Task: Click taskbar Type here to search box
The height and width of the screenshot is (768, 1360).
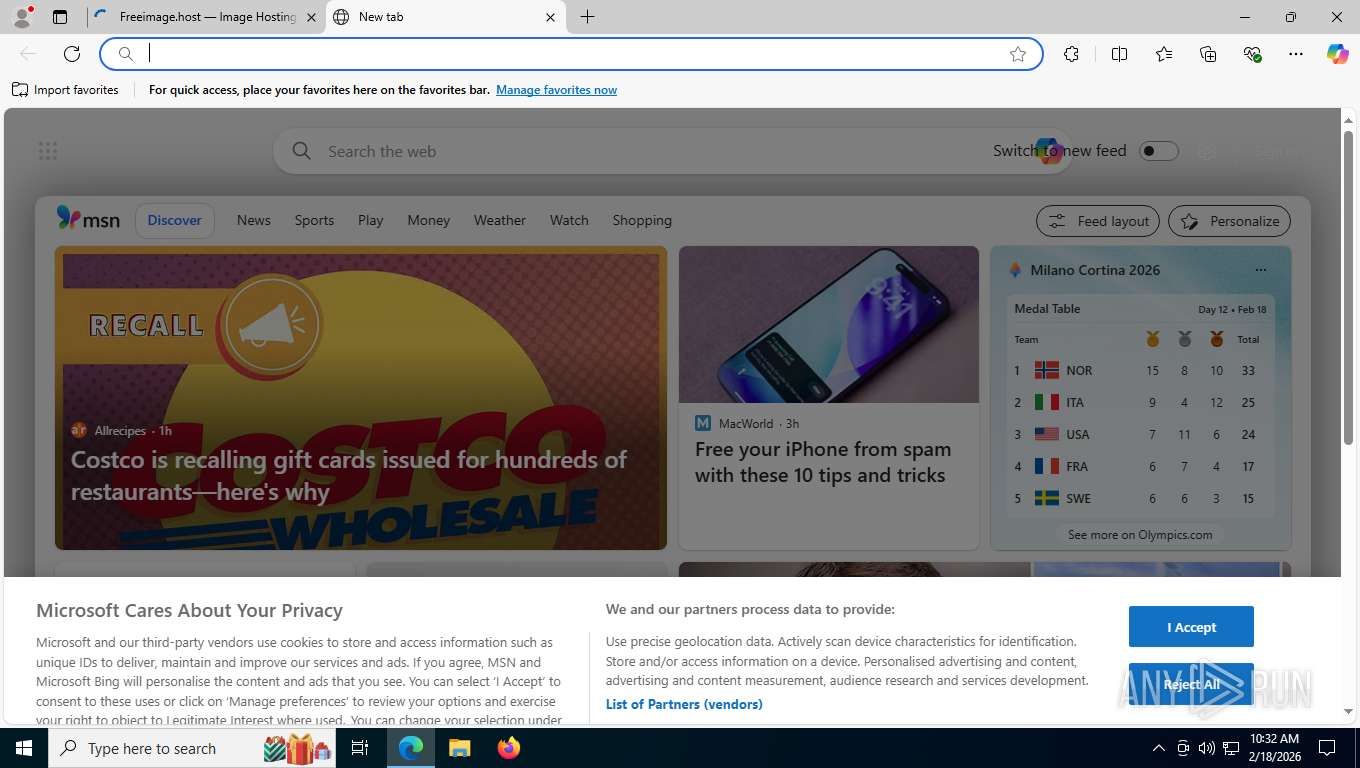Action: point(192,748)
